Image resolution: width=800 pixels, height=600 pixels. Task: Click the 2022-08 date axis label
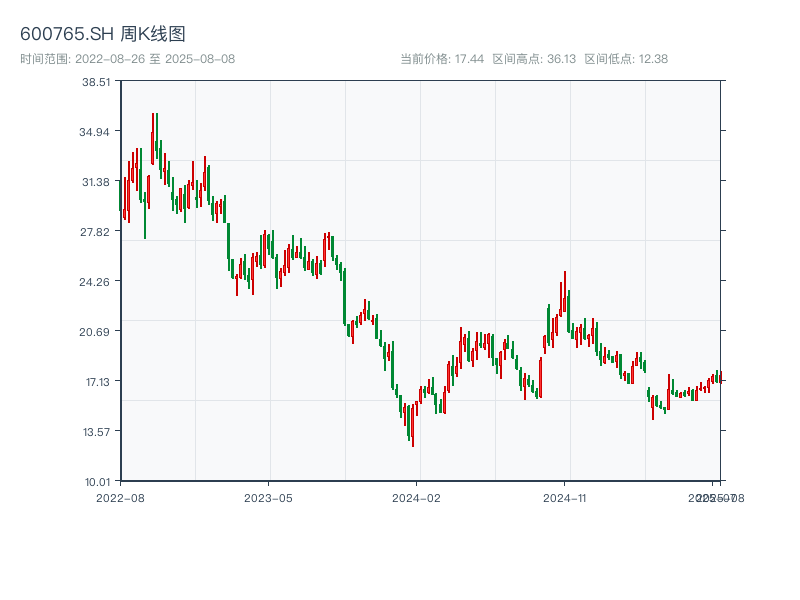pyautogui.click(x=120, y=497)
